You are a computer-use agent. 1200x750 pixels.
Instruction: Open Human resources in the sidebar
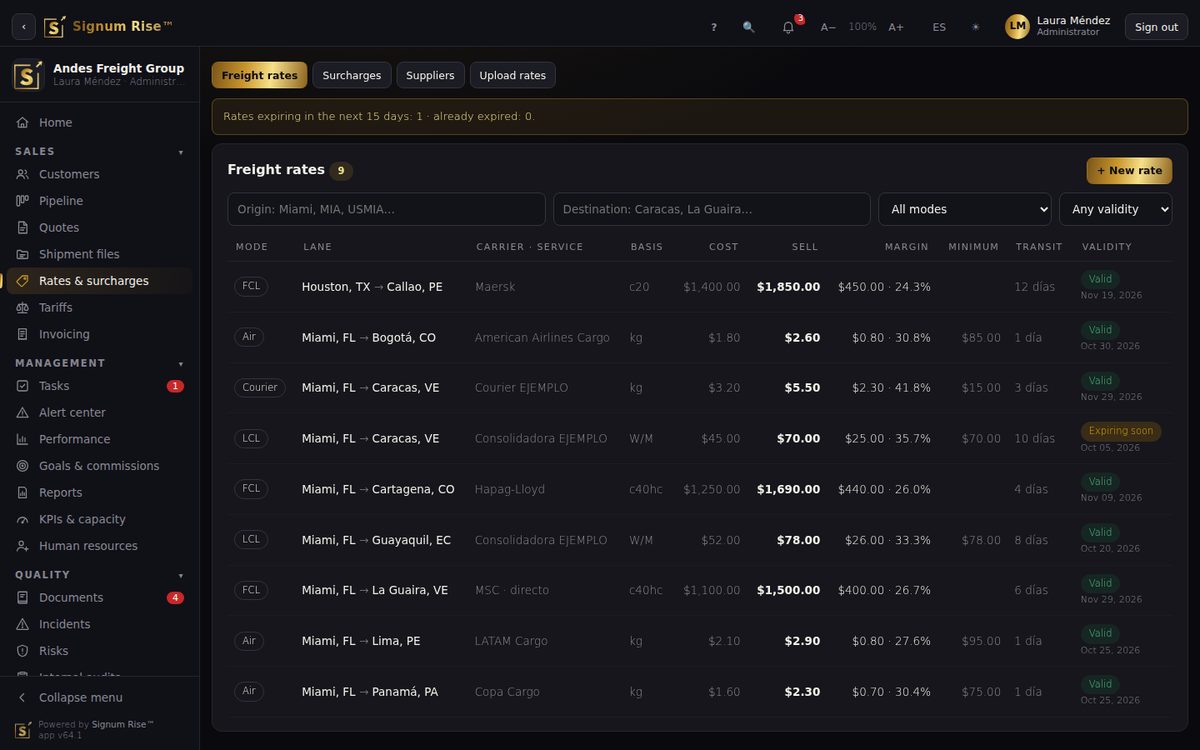[100, 546]
